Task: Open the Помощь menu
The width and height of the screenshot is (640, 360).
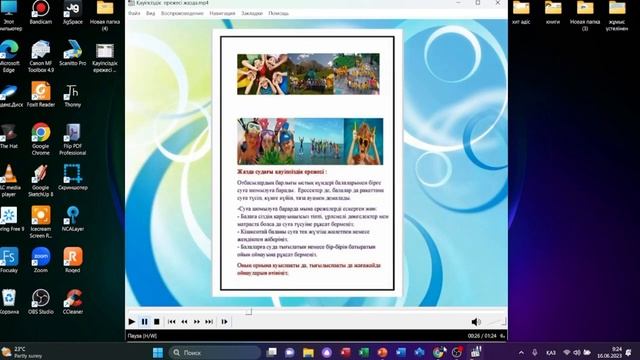Action: [x=278, y=13]
